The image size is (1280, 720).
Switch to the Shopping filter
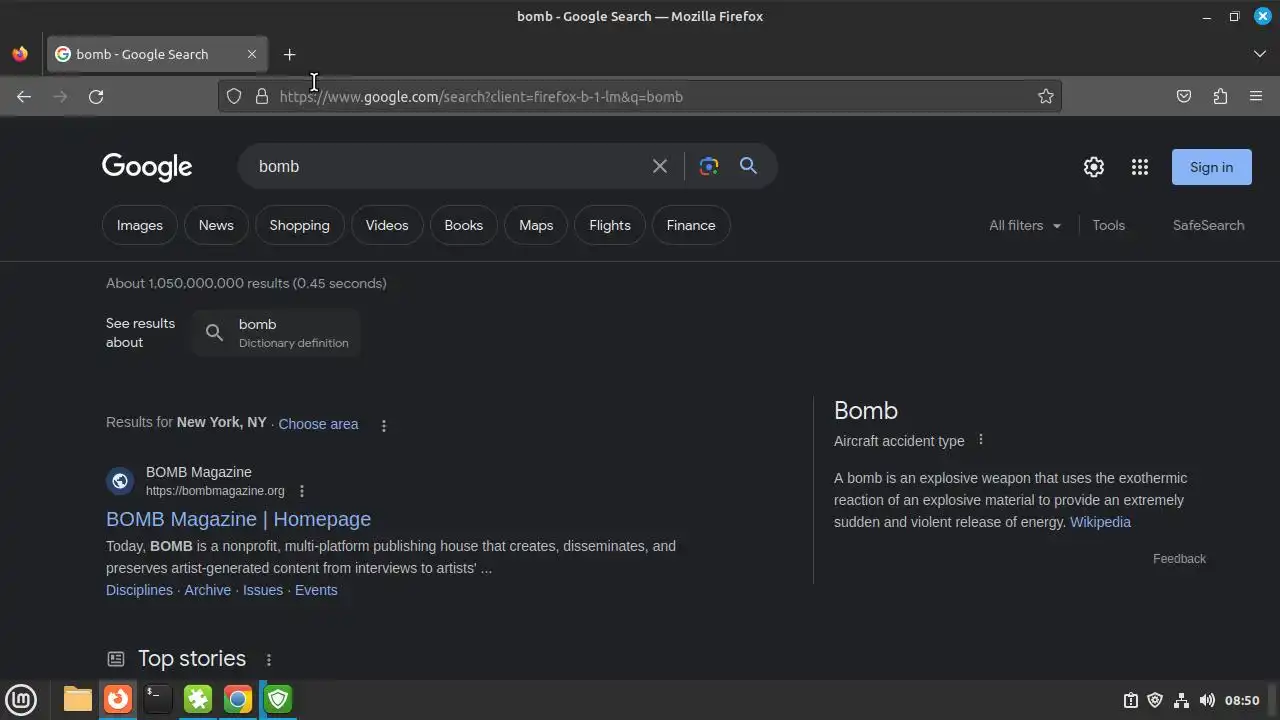coord(299,225)
